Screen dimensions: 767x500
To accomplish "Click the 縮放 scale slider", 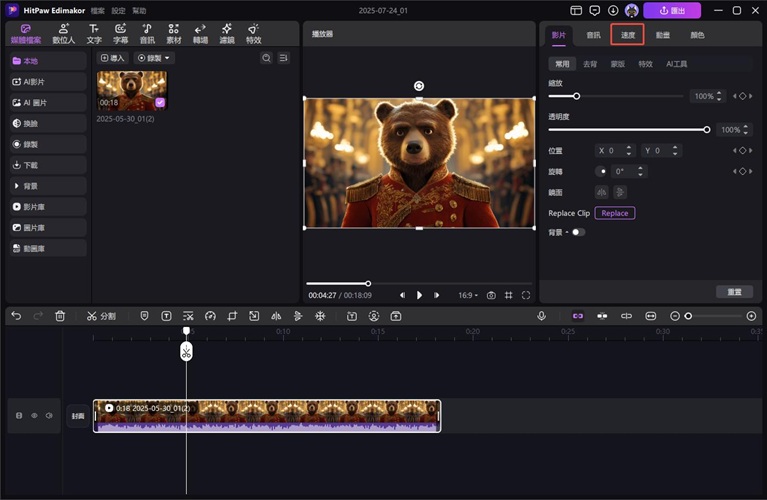I will tap(615, 96).
